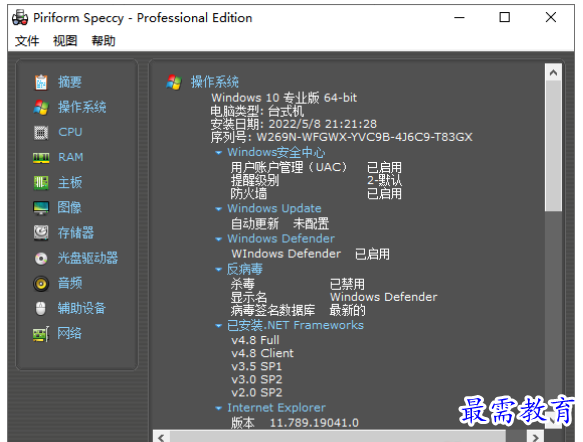Select the v3.0 SP2 entry
Image resolution: width=583 pixels, height=442 pixels.
[257, 380]
